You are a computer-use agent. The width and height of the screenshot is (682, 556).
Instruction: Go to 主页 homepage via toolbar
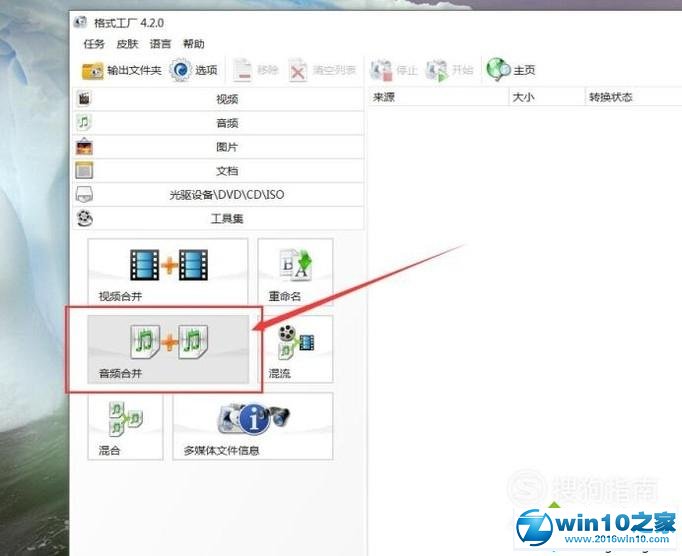(511, 70)
